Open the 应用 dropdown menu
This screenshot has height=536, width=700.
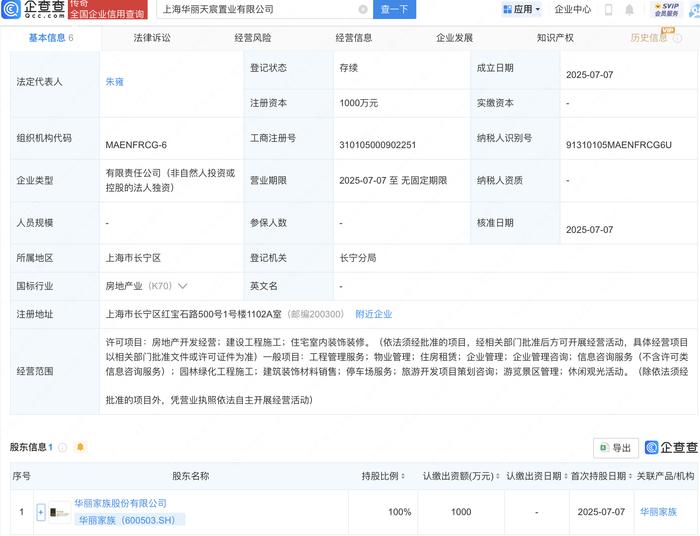[521, 9]
